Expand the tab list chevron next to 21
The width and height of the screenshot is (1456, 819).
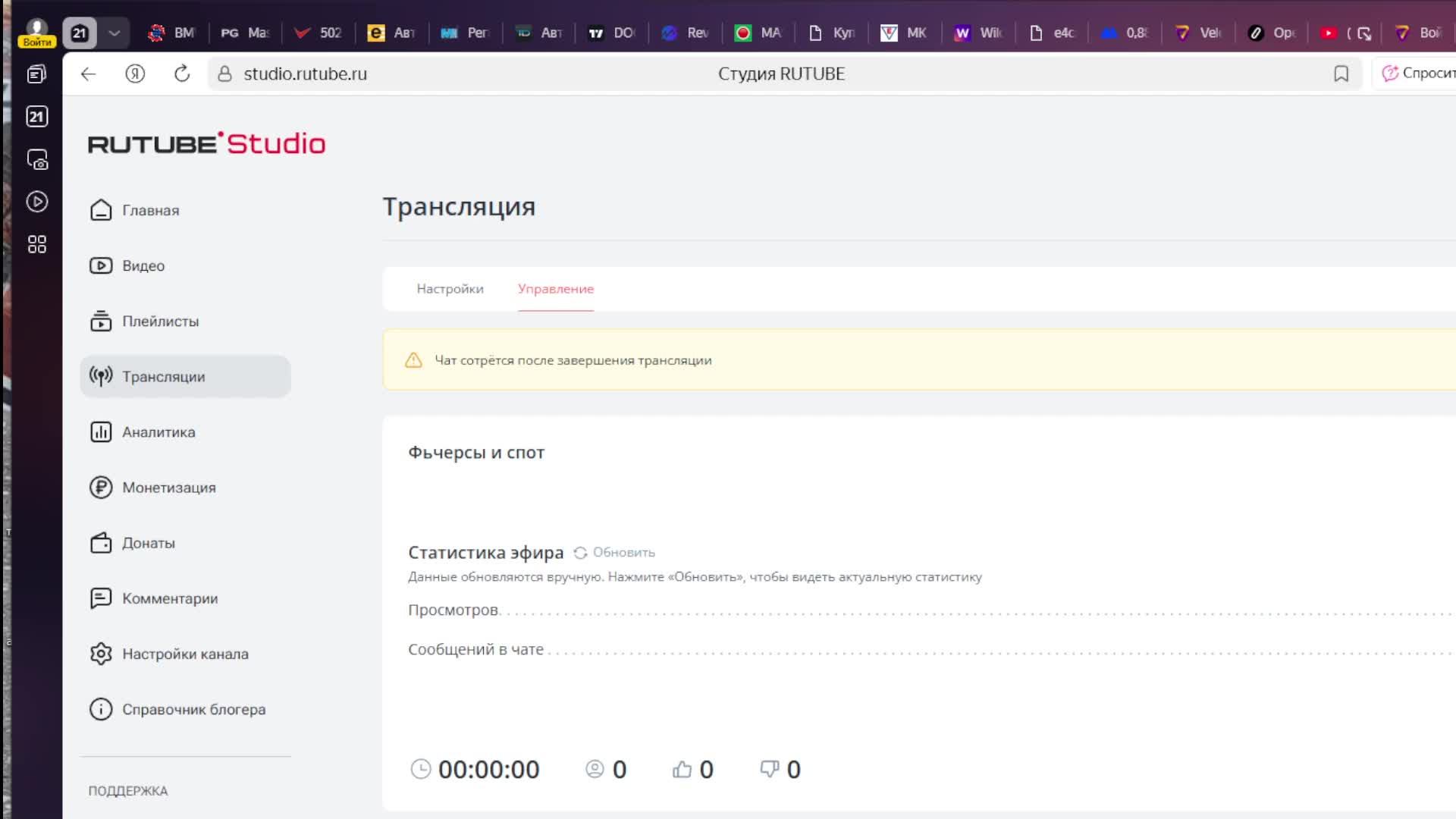[114, 33]
